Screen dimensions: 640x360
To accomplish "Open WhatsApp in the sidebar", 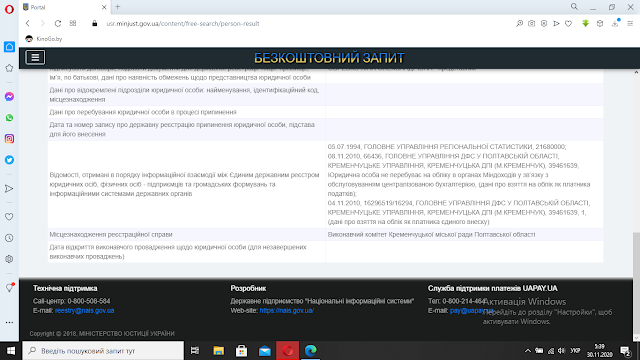I will 9,118.
